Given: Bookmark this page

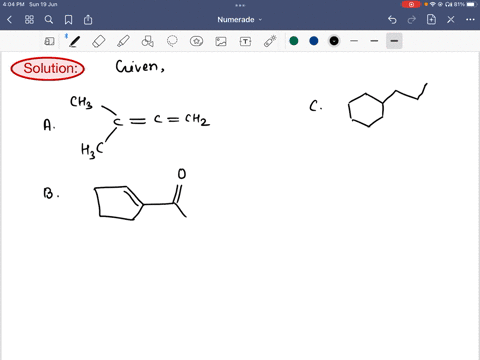Looking at the screenshot, I should pyautogui.click(x=68, y=20).
